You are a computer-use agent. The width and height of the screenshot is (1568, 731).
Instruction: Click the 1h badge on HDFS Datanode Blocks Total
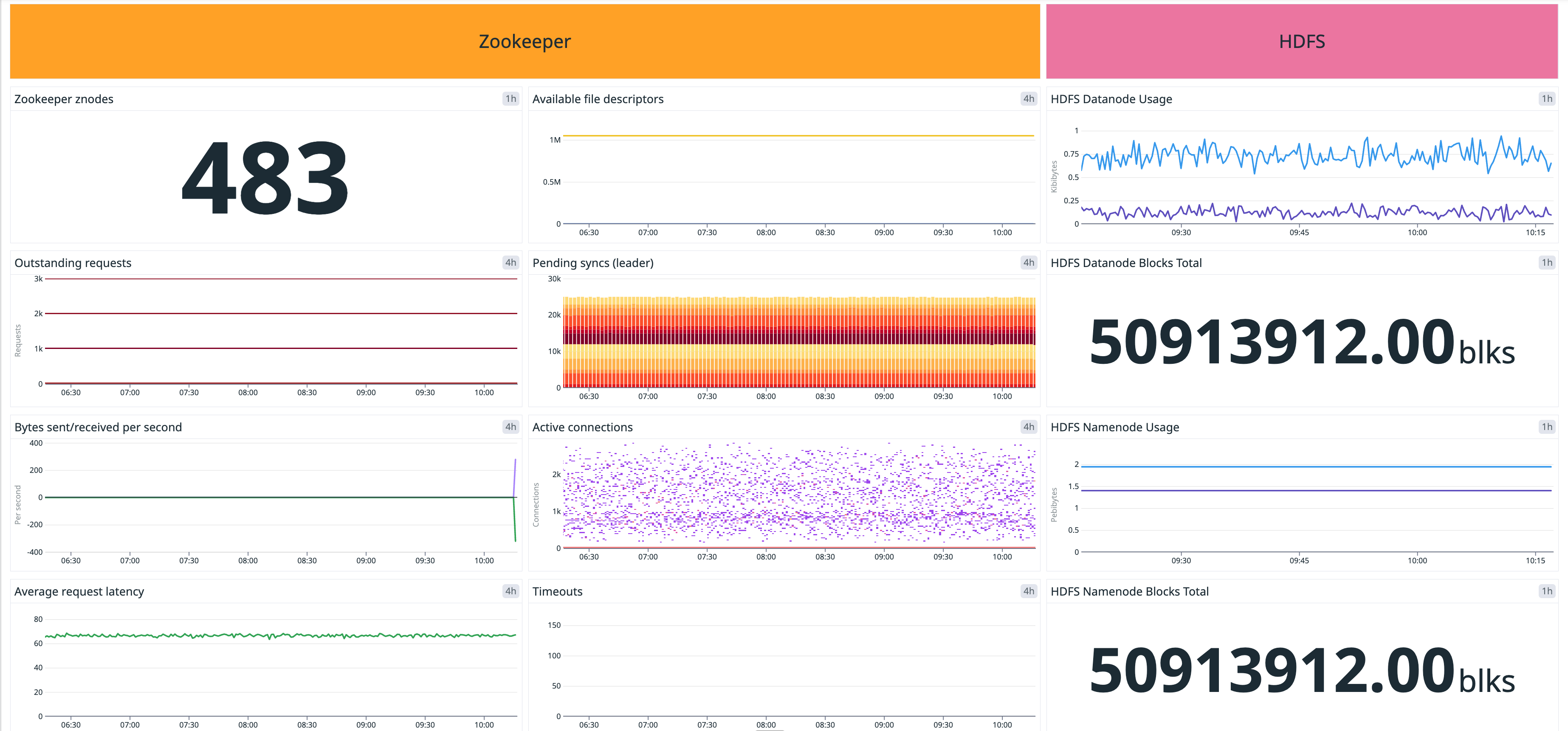[x=1547, y=262]
